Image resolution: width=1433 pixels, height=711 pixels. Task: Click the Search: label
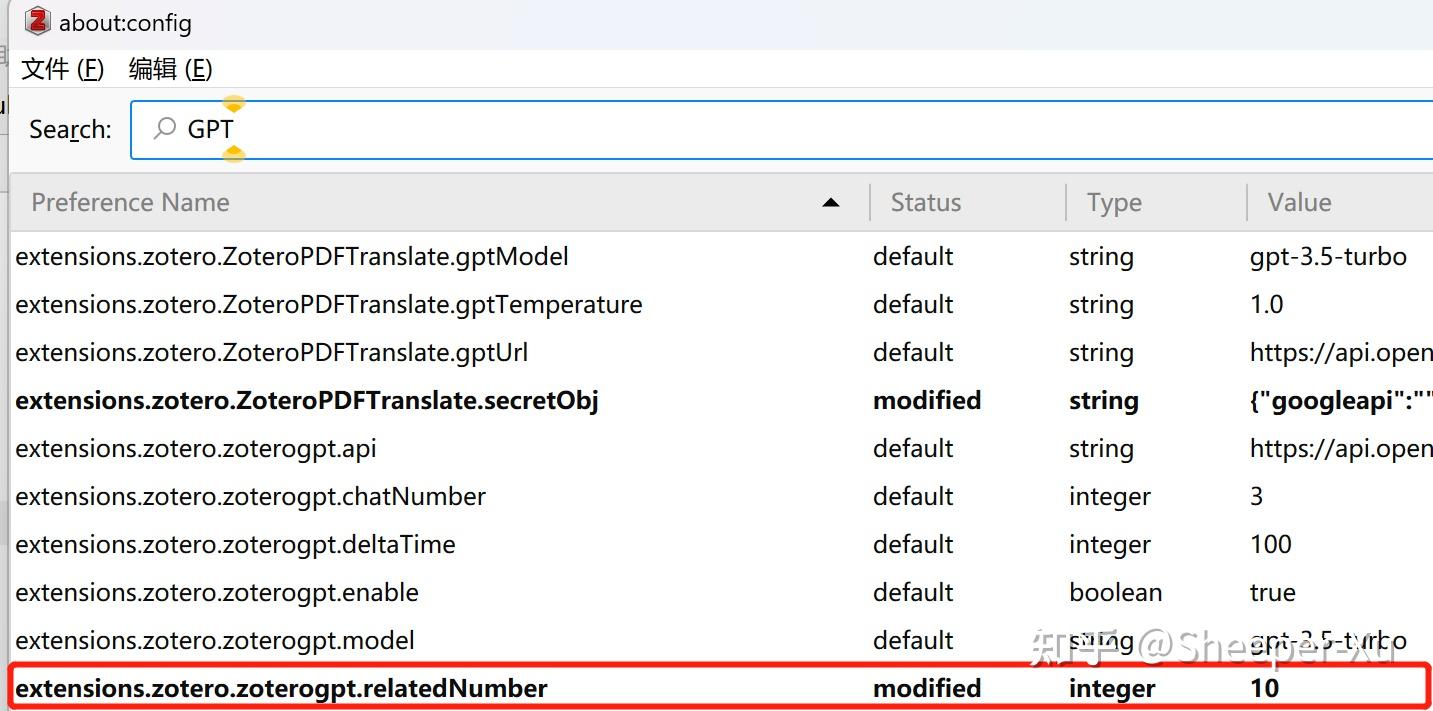[70, 130]
